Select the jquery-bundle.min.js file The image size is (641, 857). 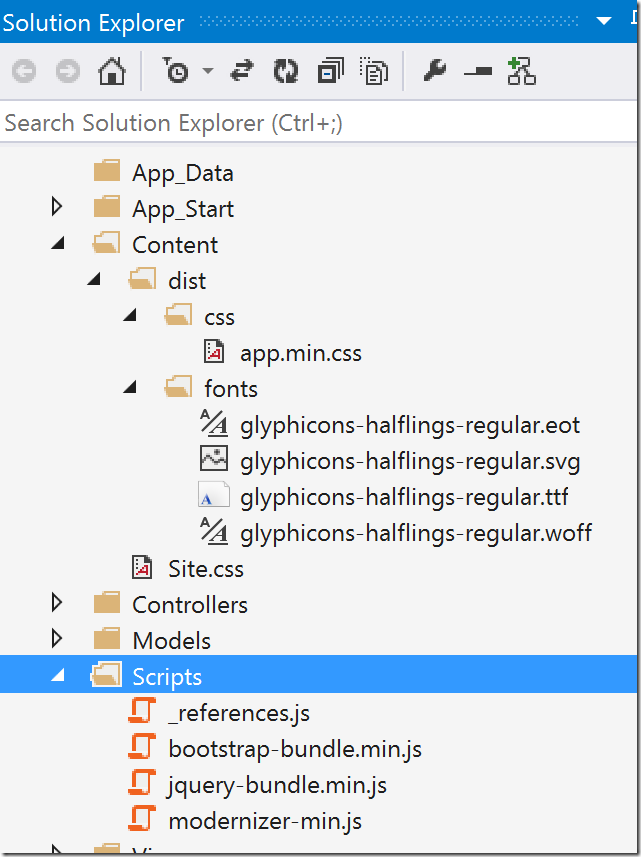pyautogui.click(x=278, y=785)
